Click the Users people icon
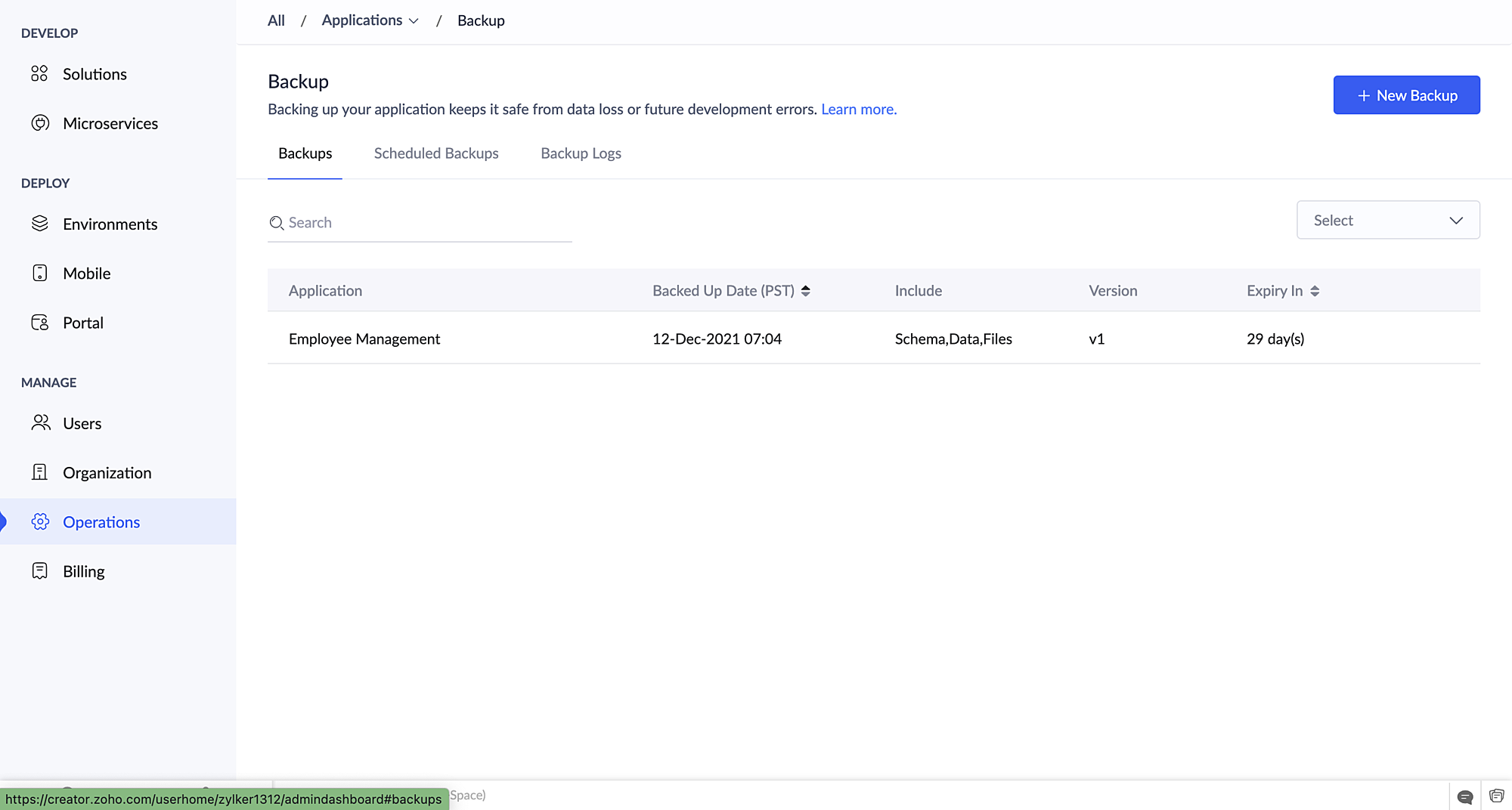Image resolution: width=1512 pixels, height=810 pixels. pyautogui.click(x=41, y=423)
